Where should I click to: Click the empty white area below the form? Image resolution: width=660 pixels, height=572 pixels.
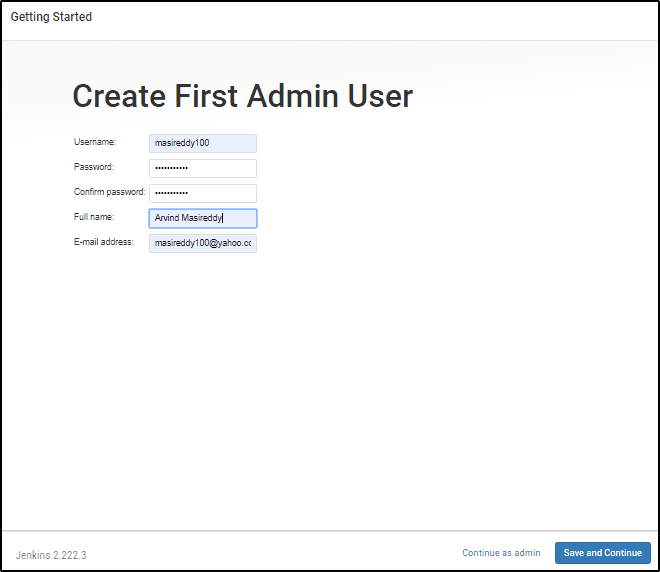coord(330,400)
